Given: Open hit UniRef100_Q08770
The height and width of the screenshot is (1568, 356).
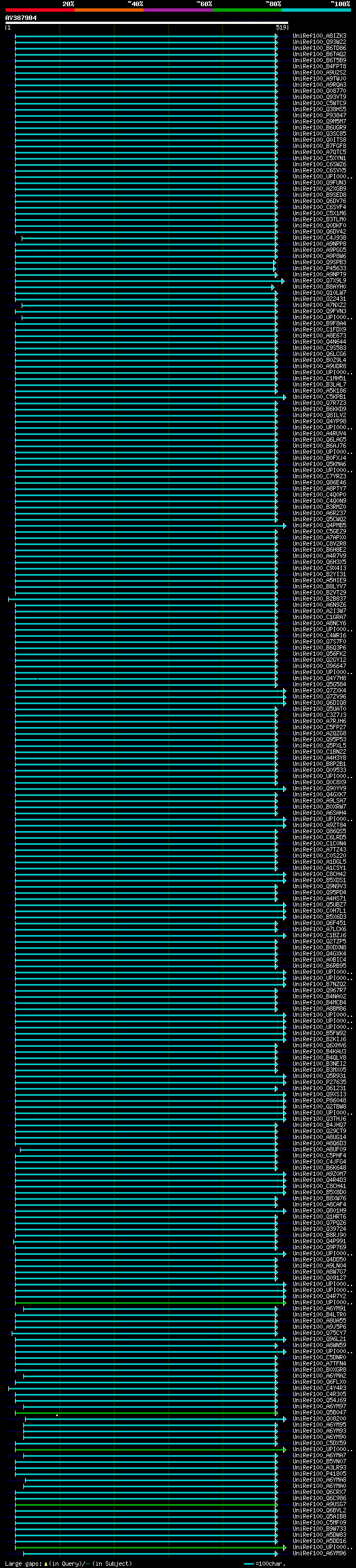Looking at the screenshot, I should (319, 91).
